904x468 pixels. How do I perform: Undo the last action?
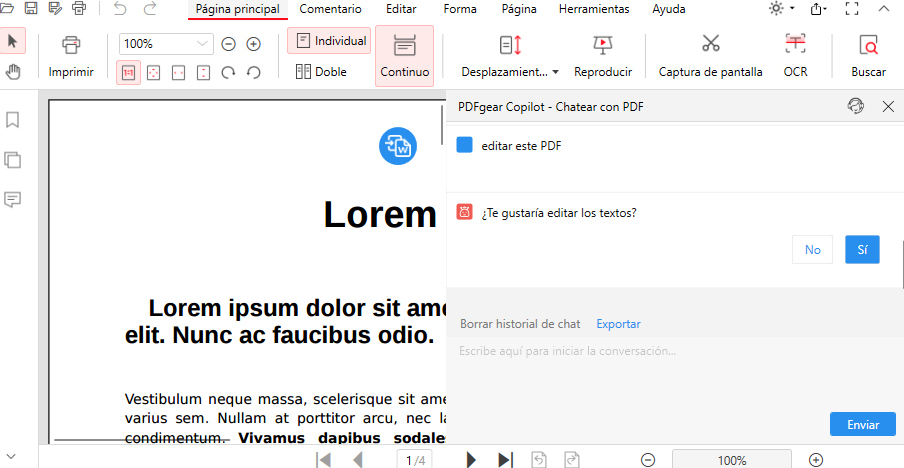[120, 9]
